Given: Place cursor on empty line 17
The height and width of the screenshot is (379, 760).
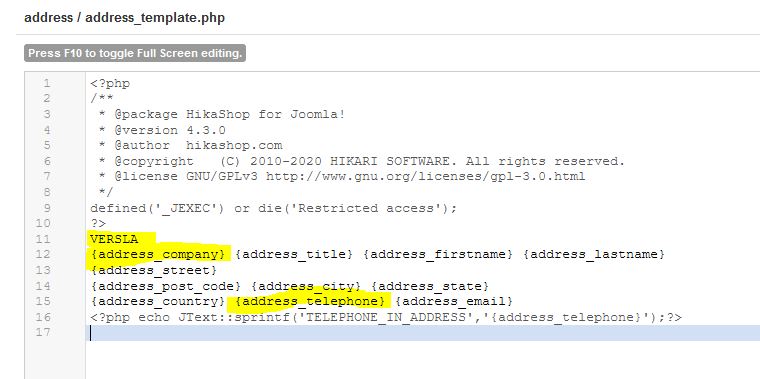Looking at the screenshot, I should tap(423, 333).
